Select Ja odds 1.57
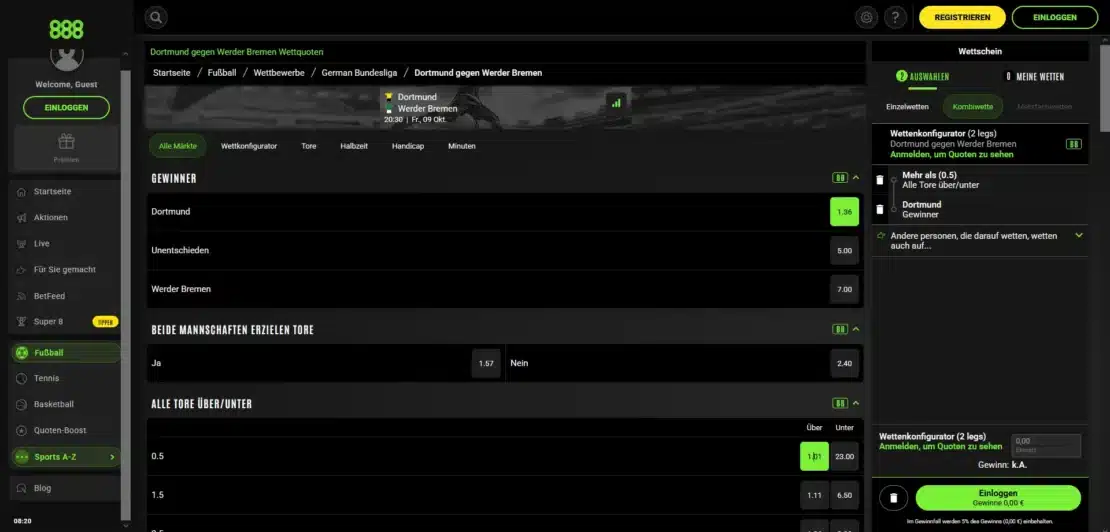The height and width of the screenshot is (532, 1110). tap(486, 363)
